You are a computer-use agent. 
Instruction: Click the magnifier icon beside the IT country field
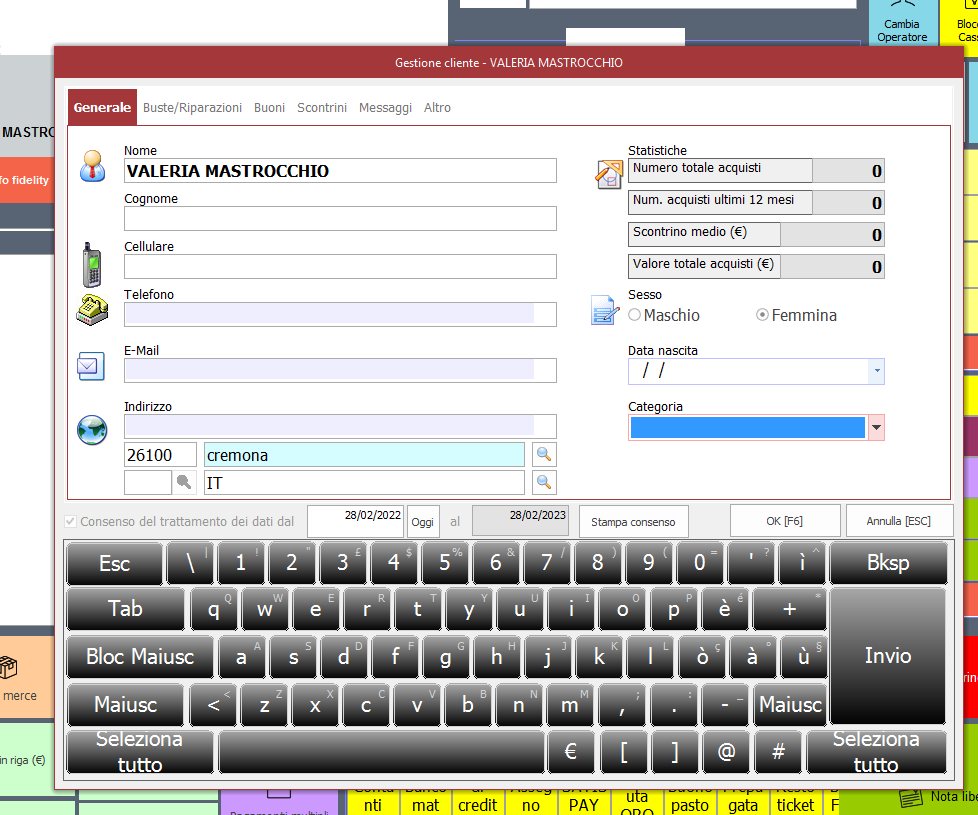tap(544, 483)
